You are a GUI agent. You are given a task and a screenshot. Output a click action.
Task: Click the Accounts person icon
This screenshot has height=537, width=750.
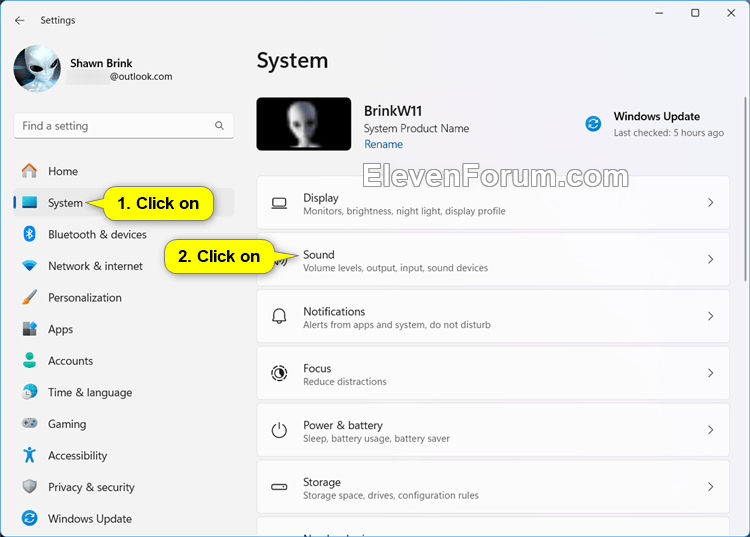pyautogui.click(x=29, y=361)
